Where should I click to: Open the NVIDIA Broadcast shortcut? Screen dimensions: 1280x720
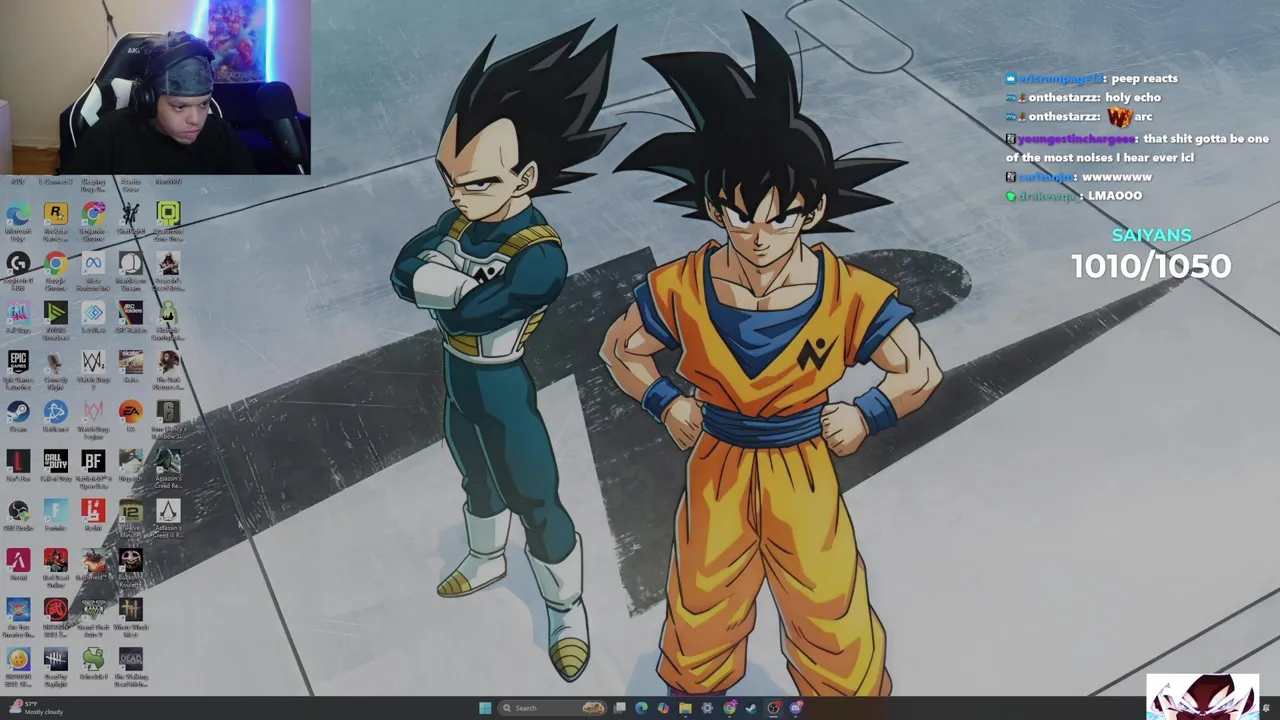[x=55, y=320]
